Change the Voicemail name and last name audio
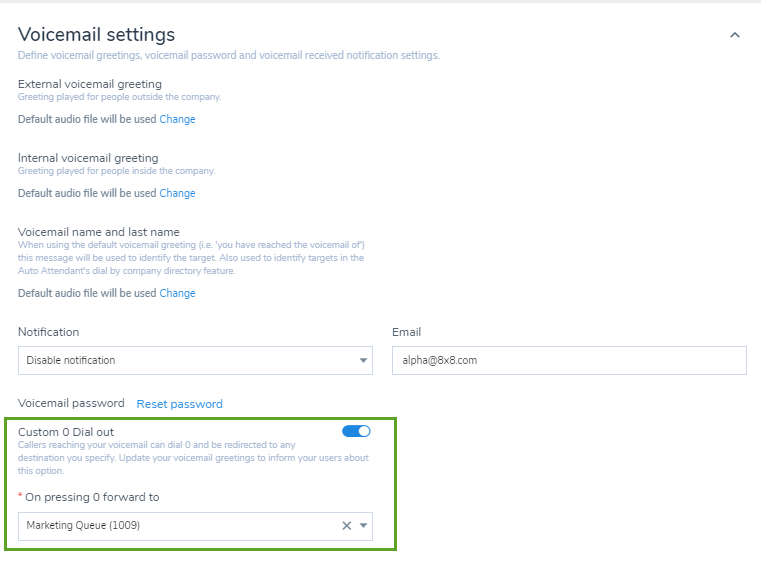 point(177,293)
